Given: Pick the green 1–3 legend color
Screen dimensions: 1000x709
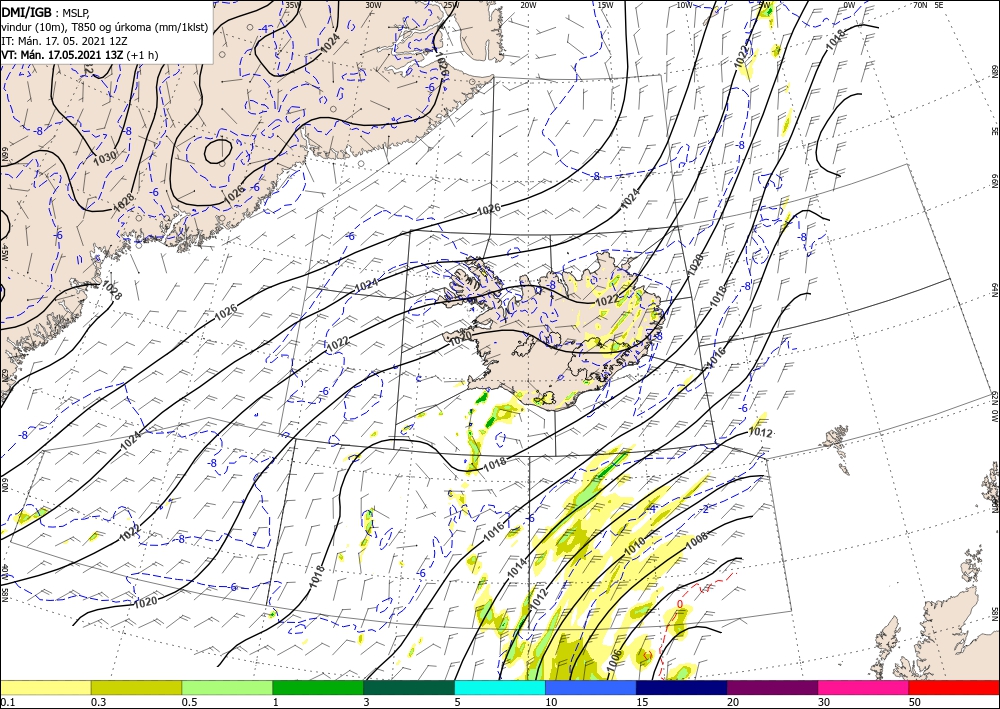Looking at the screenshot, I should tap(318, 687).
